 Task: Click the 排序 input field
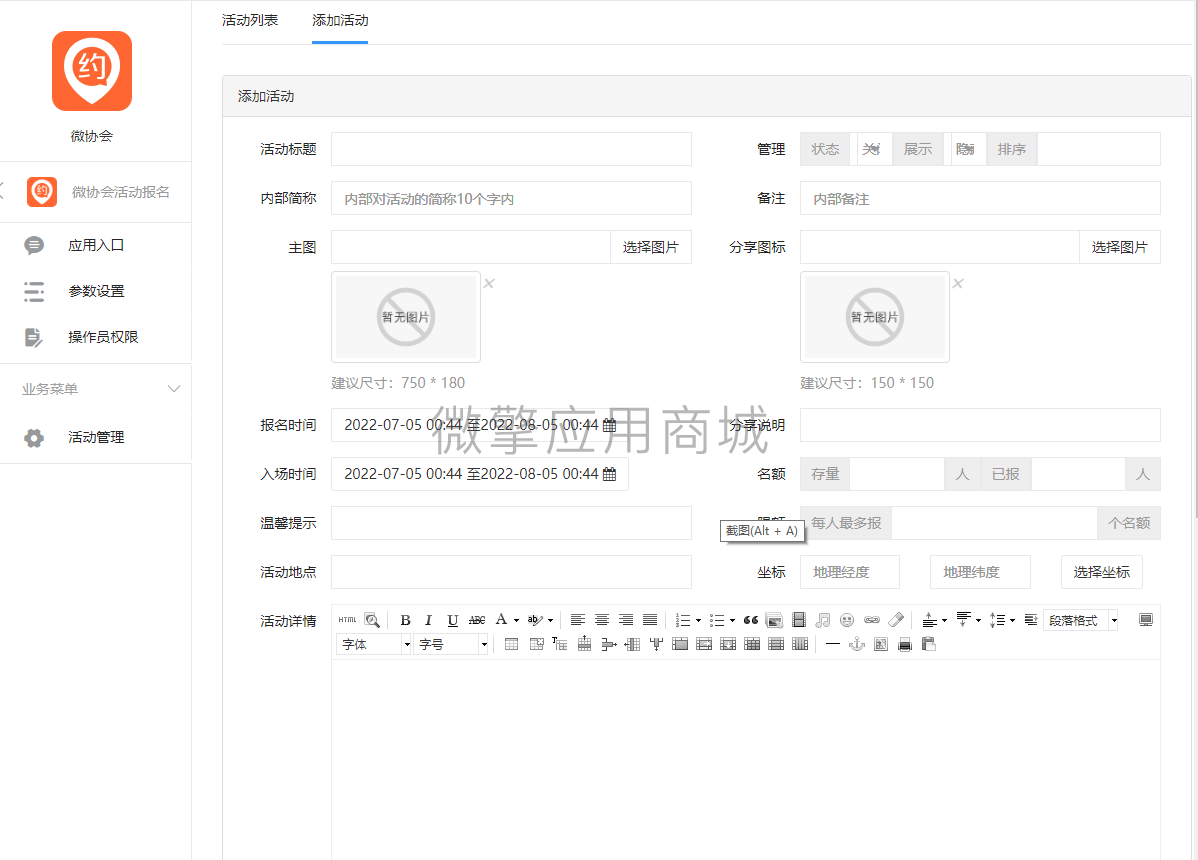[1099, 149]
